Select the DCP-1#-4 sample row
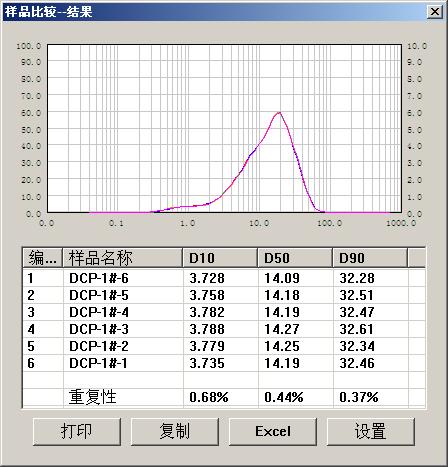 [224, 312]
